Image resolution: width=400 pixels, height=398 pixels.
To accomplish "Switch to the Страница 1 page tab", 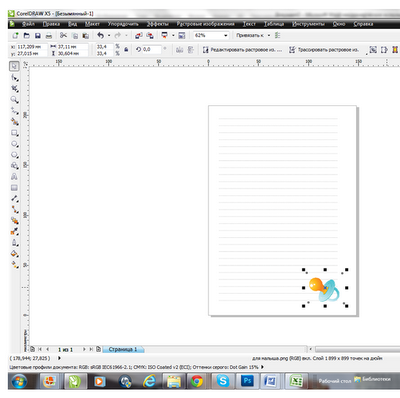I will pos(123,349).
